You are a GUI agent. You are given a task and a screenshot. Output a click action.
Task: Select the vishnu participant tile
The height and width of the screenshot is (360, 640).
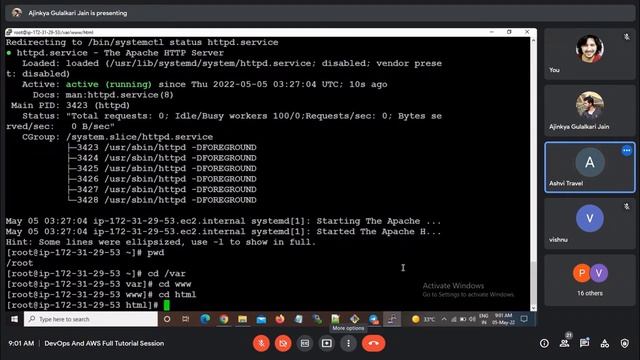[x=590, y=224]
